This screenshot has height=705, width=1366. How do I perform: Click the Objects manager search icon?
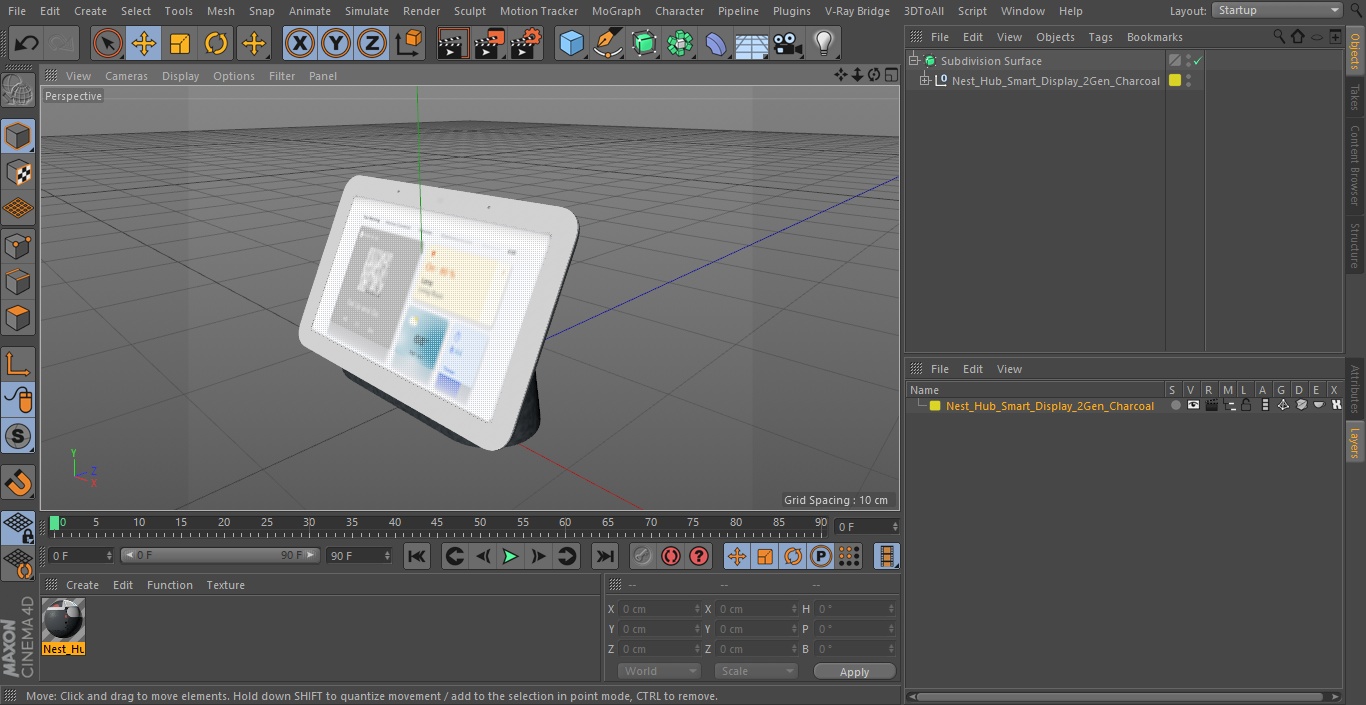[x=1278, y=37]
